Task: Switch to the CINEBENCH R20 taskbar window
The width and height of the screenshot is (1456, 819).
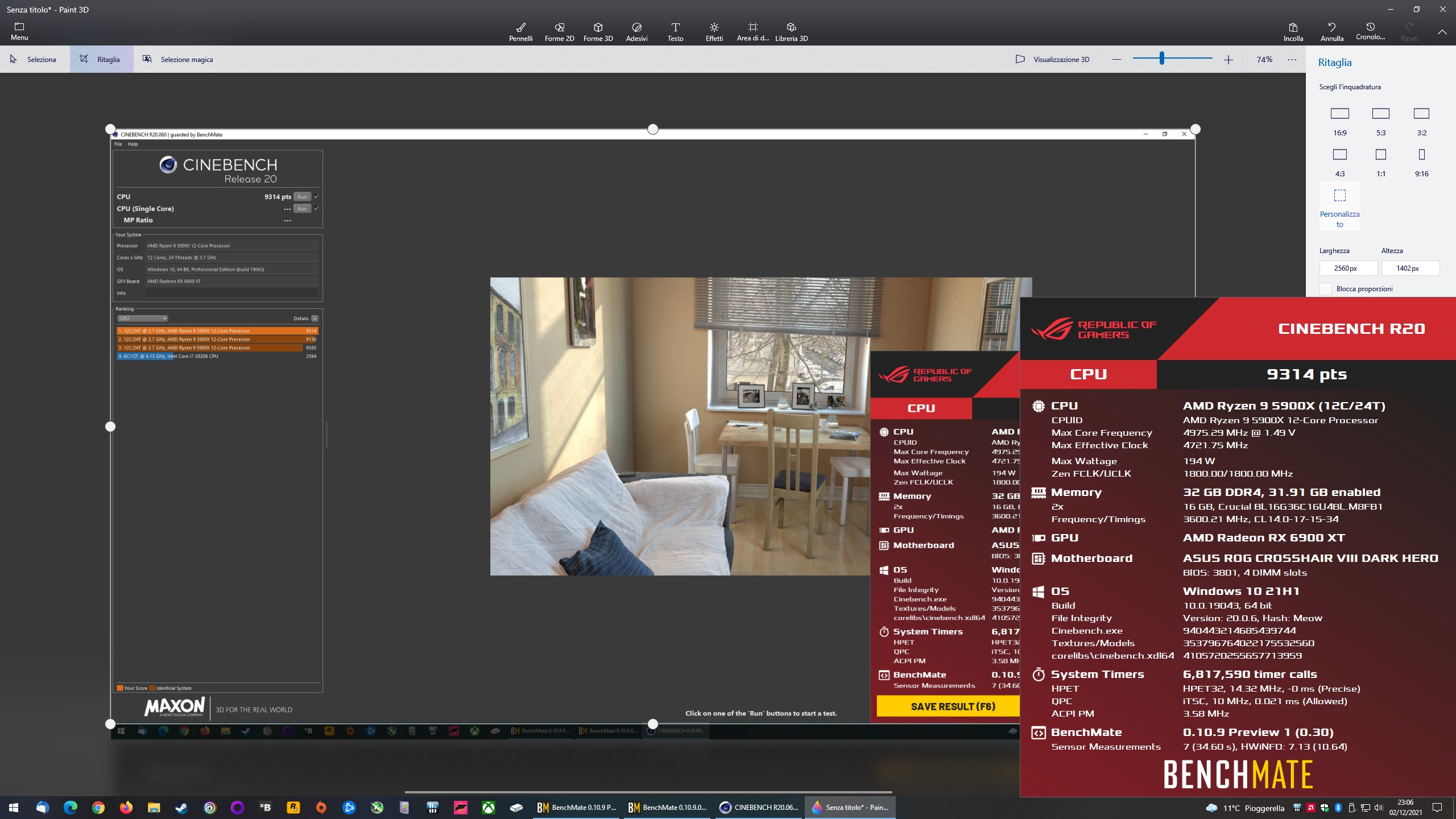Action: (759, 807)
